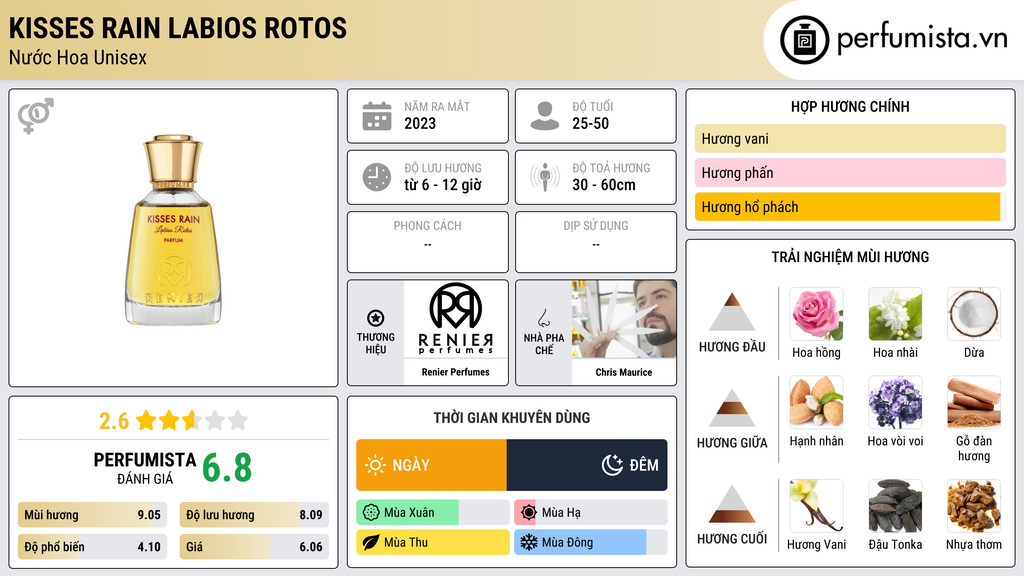
Task: Click the Giá 6.06 score bar
Action: point(254,547)
